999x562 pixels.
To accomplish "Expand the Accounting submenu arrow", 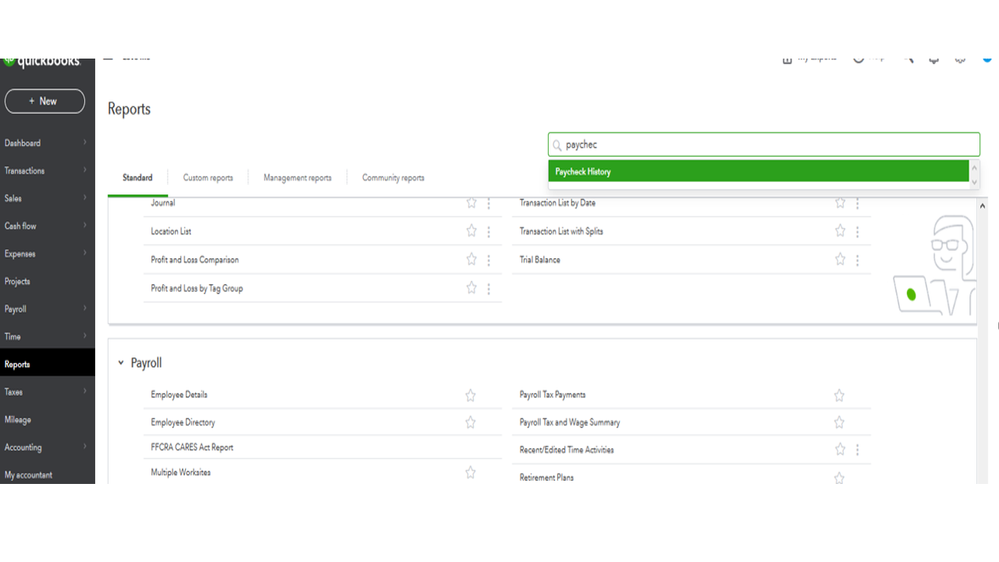I will (x=85, y=447).
